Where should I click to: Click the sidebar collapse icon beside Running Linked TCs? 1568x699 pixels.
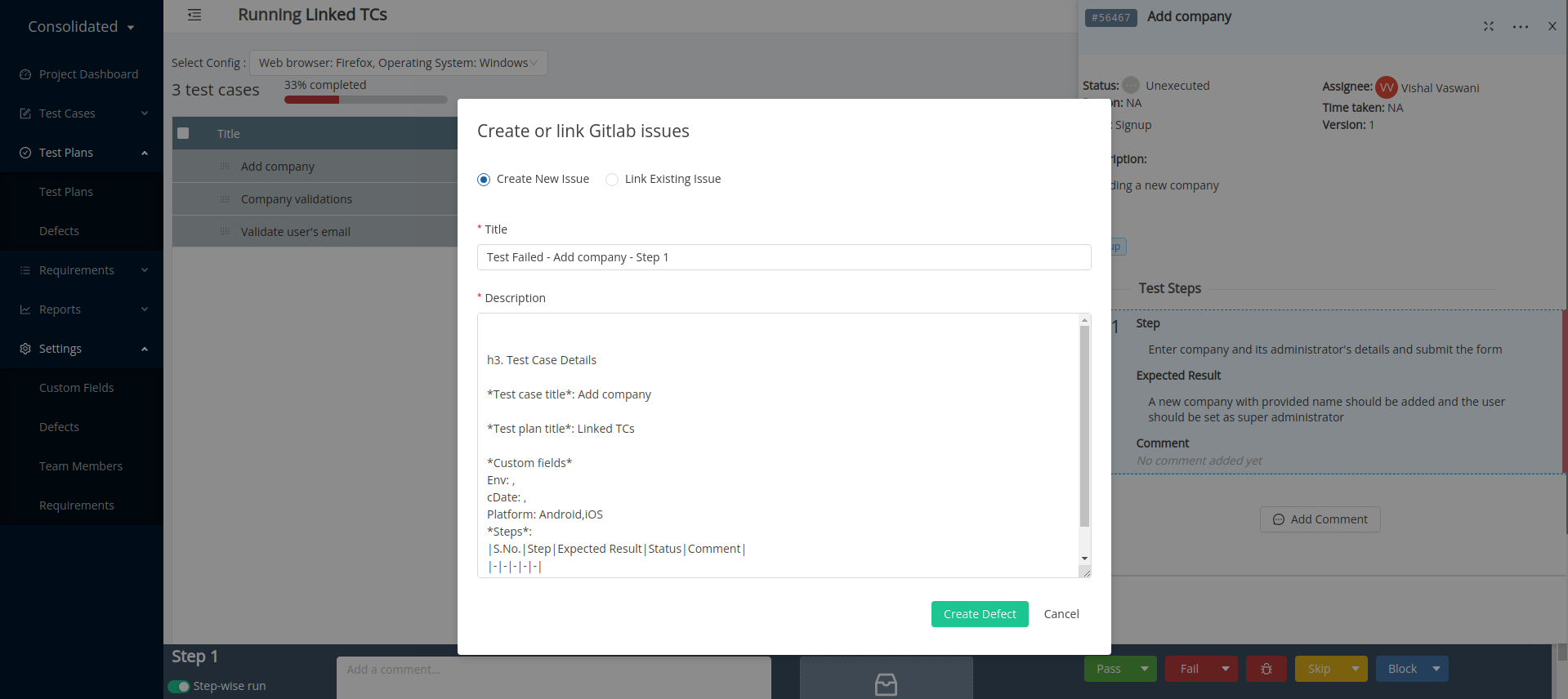[194, 15]
